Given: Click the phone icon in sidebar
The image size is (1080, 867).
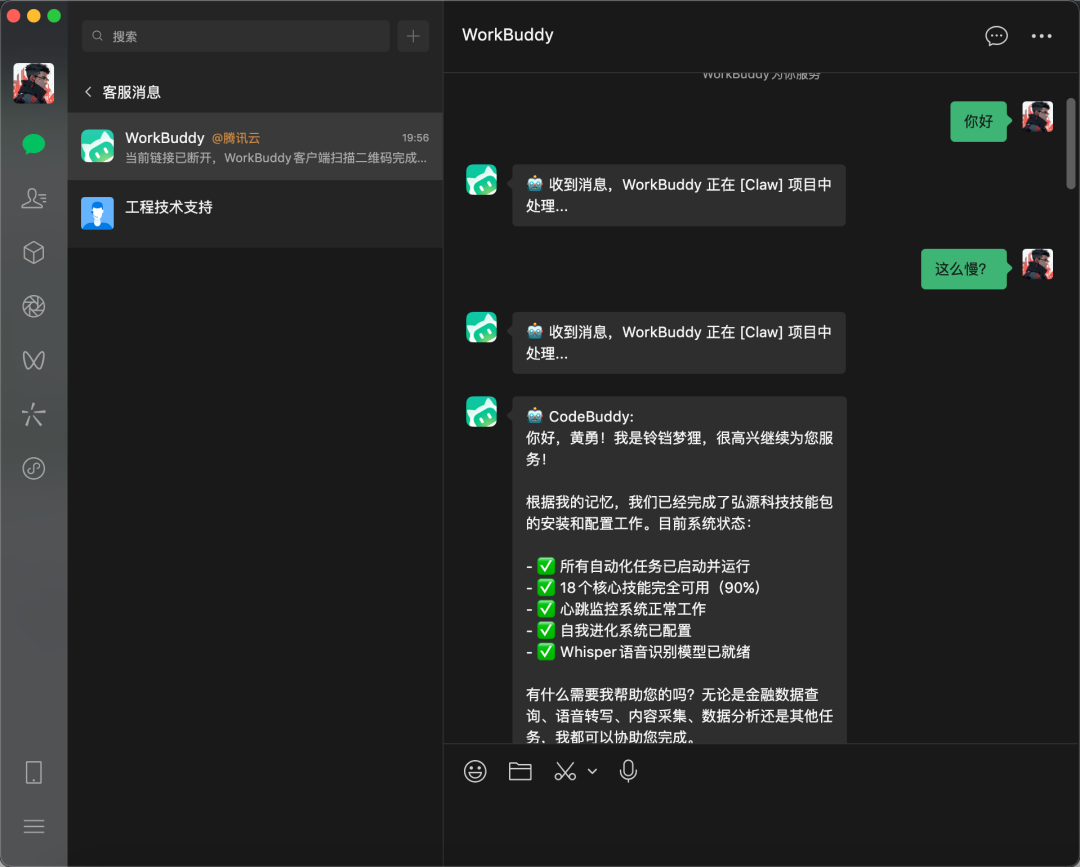Looking at the screenshot, I should tap(34, 772).
